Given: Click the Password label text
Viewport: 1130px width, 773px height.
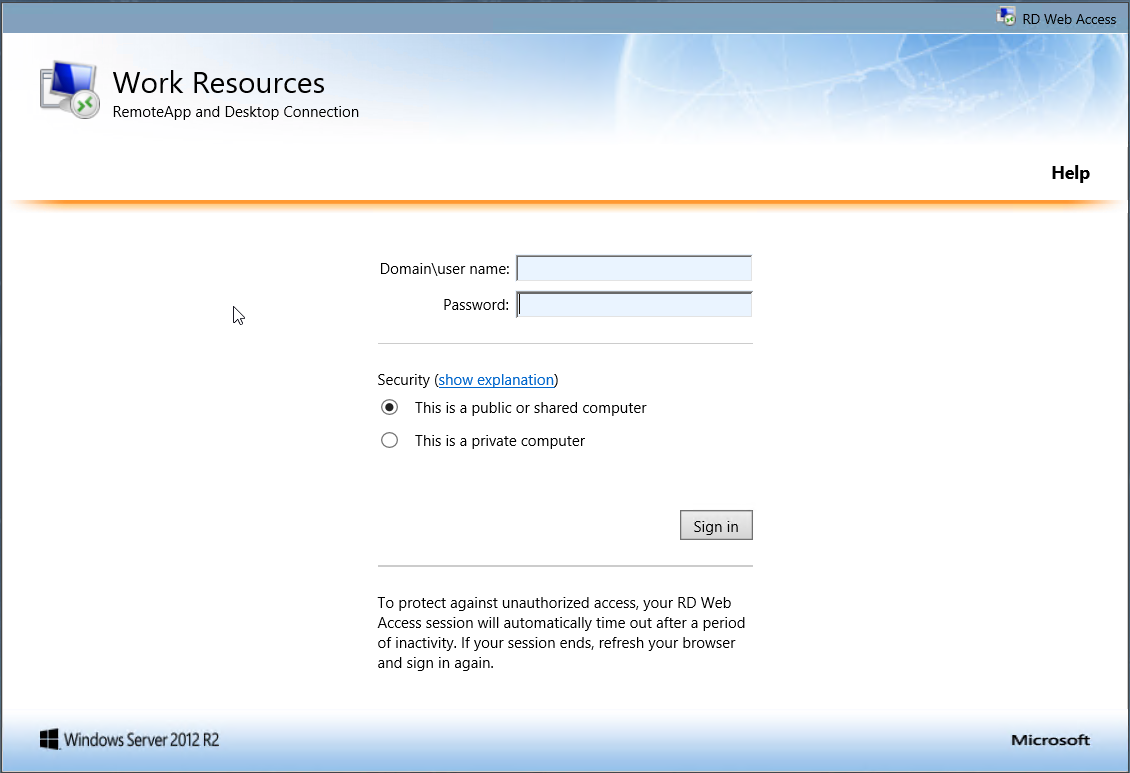Looking at the screenshot, I should tap(476, 305).
